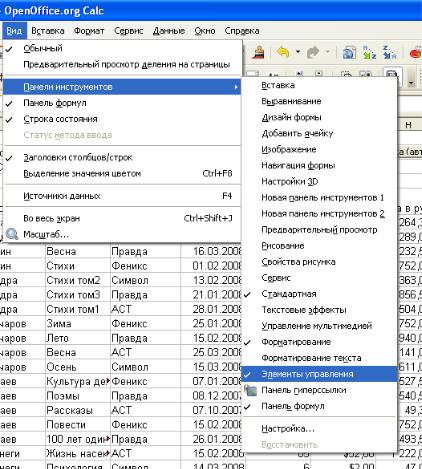
Task: Click the magnifier icon beside Масштаб
Action: [12, 234]
